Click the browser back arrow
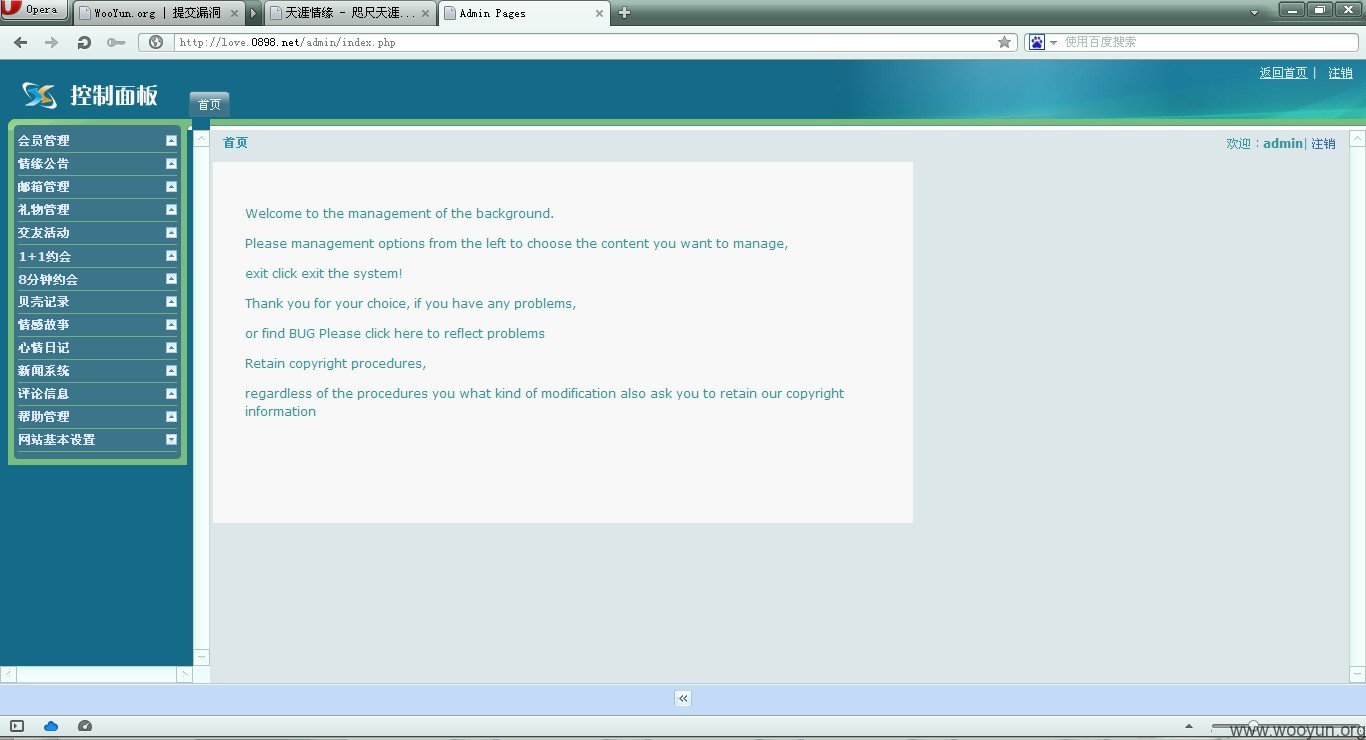This screenshot has height=740, width=1366. point(20,43)
